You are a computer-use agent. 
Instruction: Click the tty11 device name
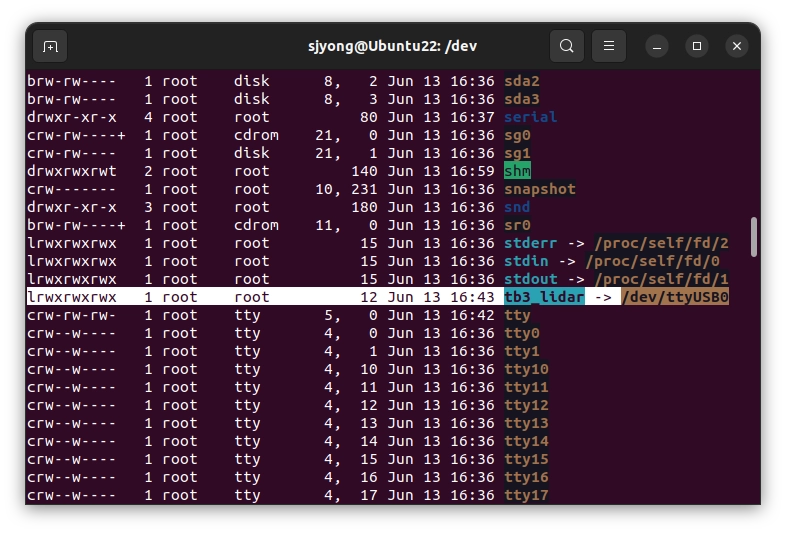526,388
